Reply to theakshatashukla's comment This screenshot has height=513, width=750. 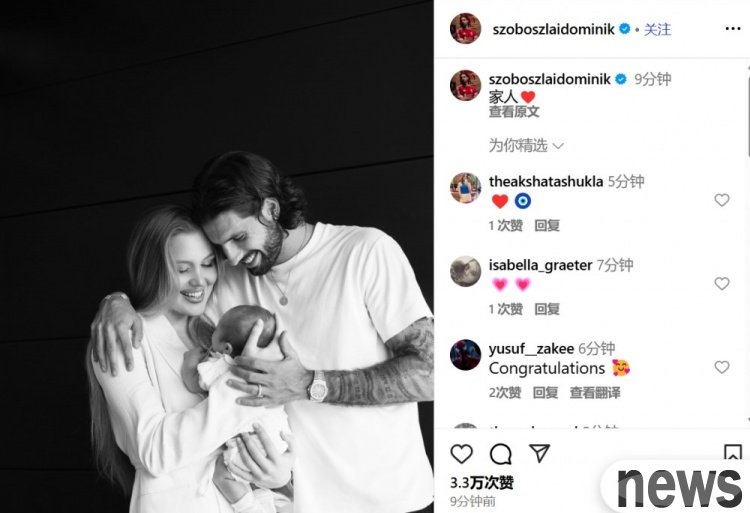(547, 225)
